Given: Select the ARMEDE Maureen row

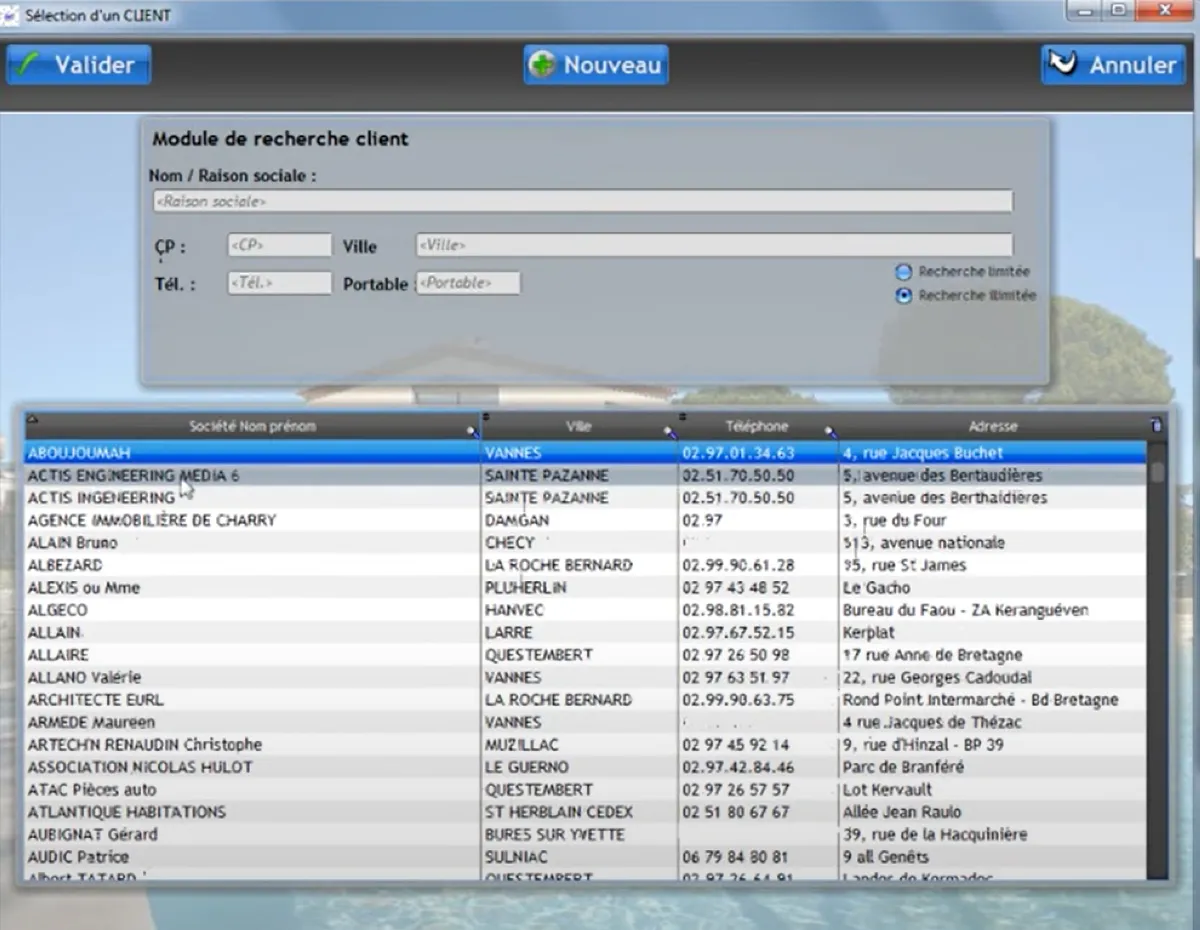Looking at the screenshot, I should pos(585,722).
